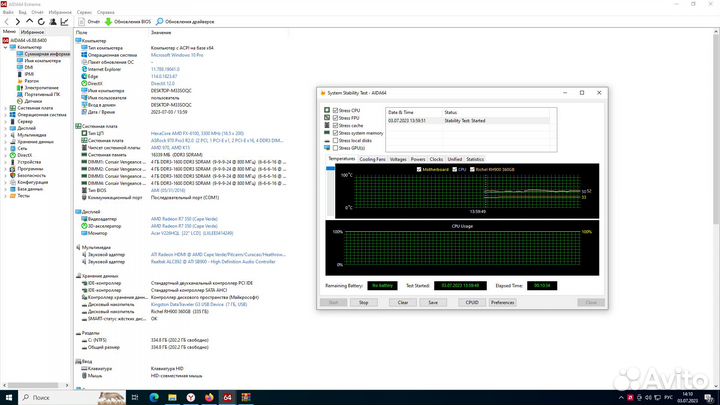Toggle Stress cache checkbox

pos(335,125)
